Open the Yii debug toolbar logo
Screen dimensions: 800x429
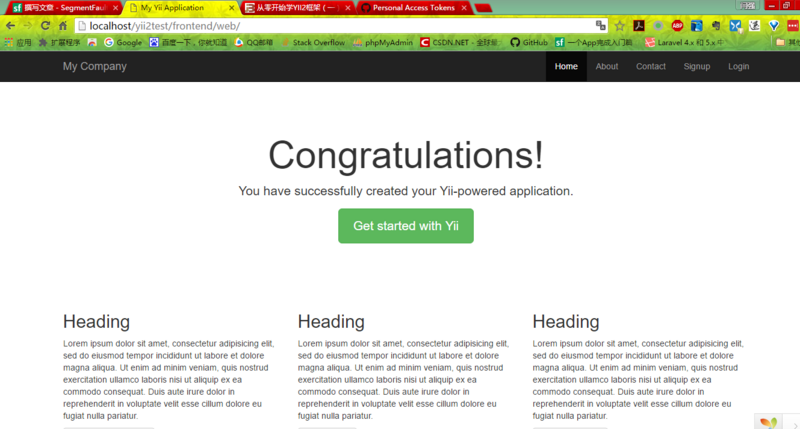[768, 422]
